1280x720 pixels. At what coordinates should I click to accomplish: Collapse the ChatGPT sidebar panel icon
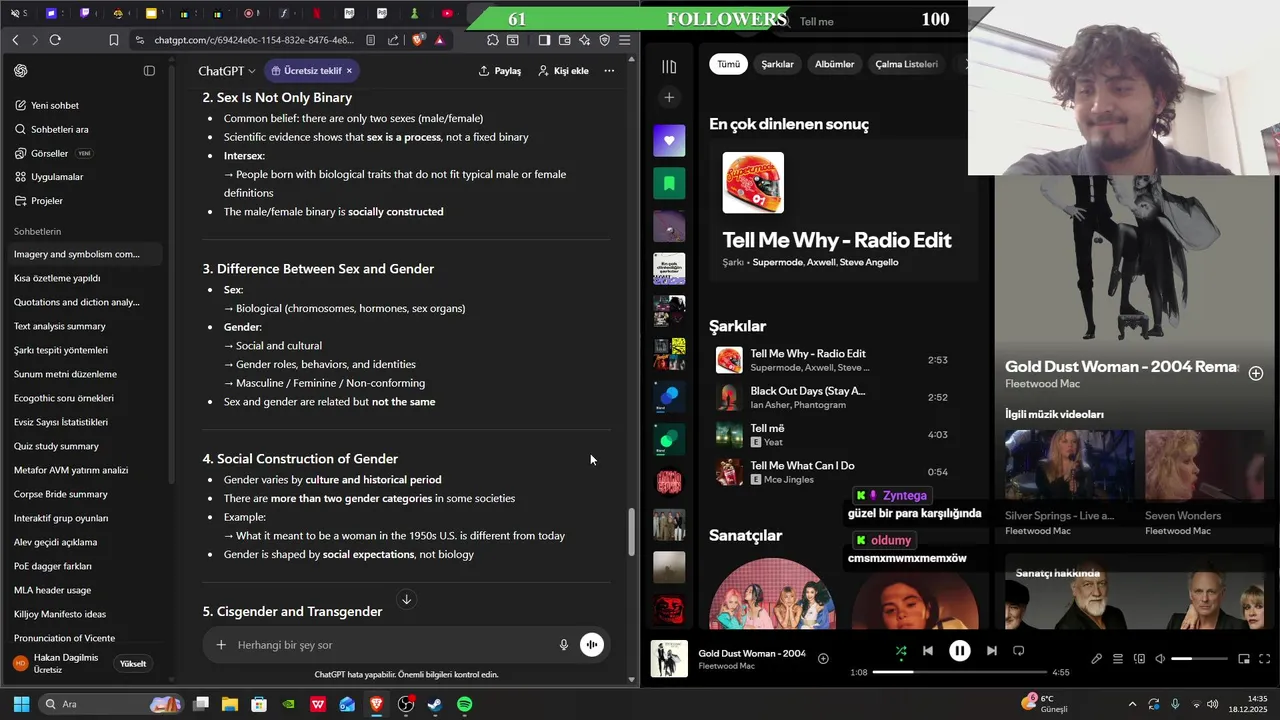tap(149, 71)
